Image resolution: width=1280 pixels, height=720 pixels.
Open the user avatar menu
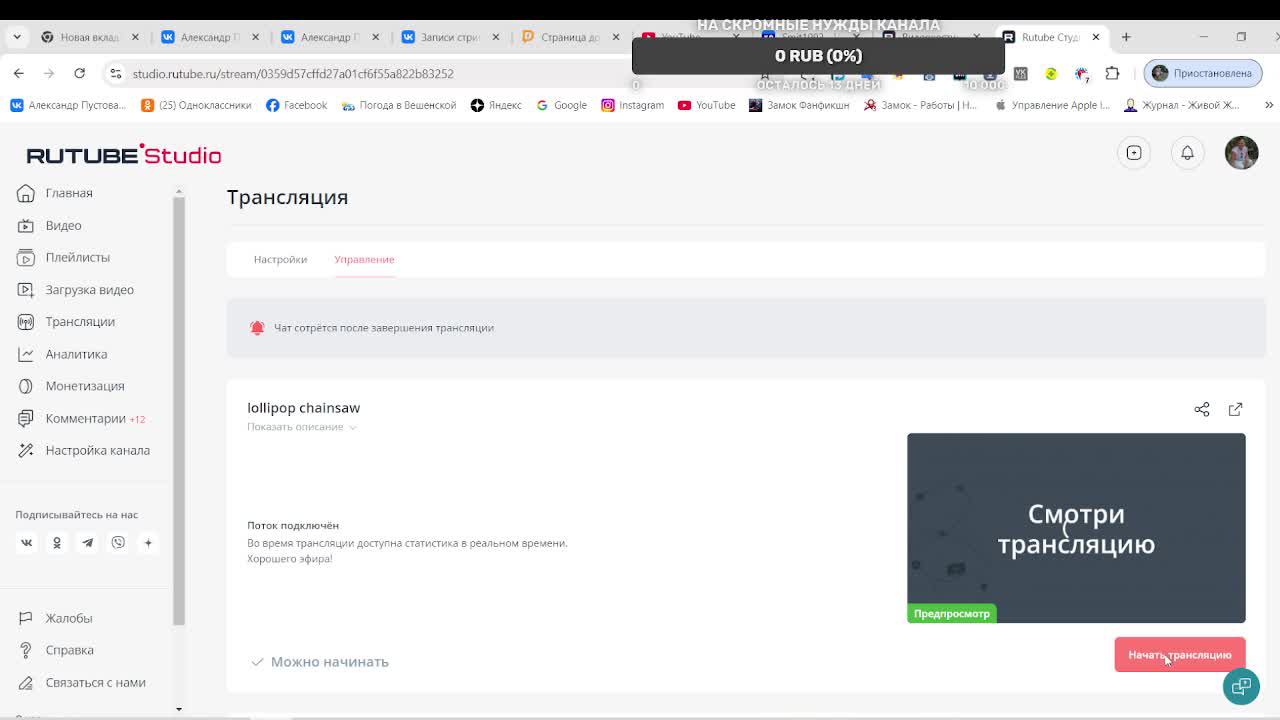point(1241,153)
